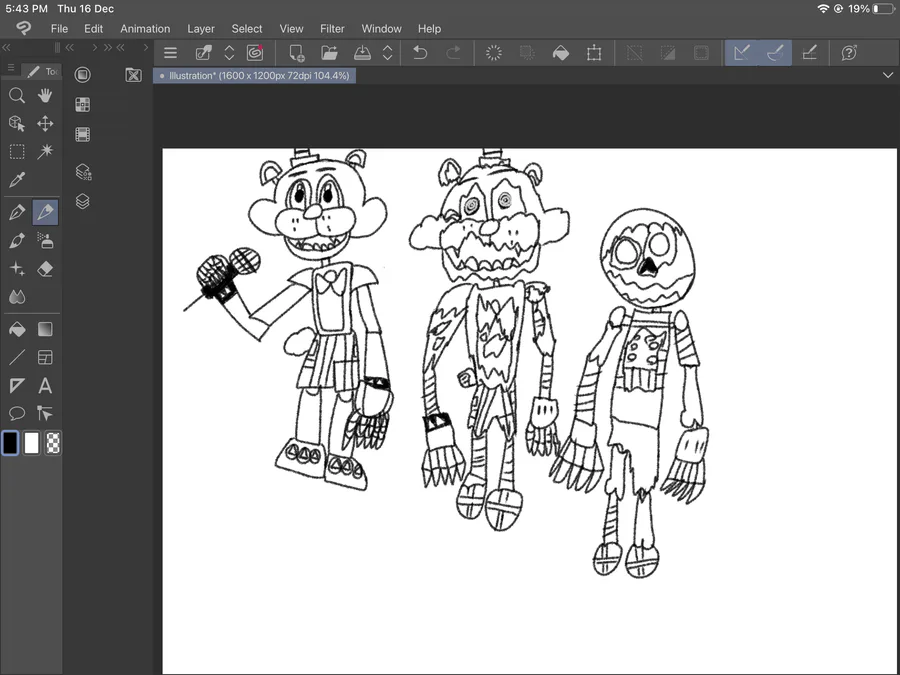
Task: Open the tool palette hamburger menu
Action: coord(11,68)
